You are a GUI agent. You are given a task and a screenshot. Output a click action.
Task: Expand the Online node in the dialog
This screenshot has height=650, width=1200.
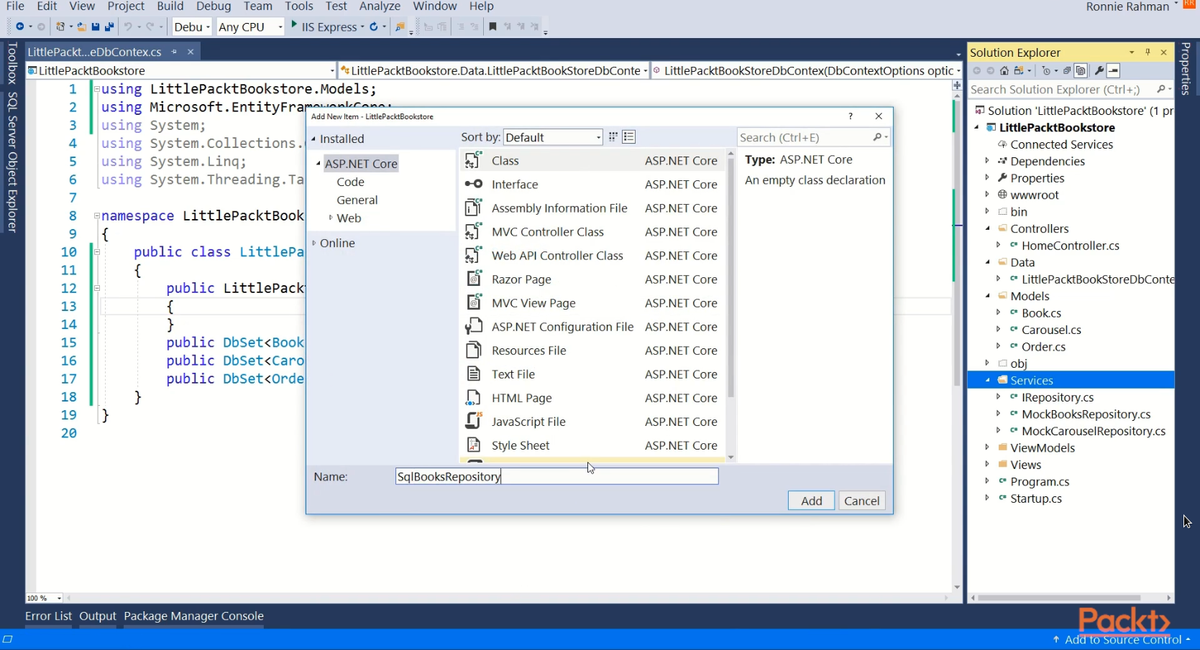coord(313,243)
